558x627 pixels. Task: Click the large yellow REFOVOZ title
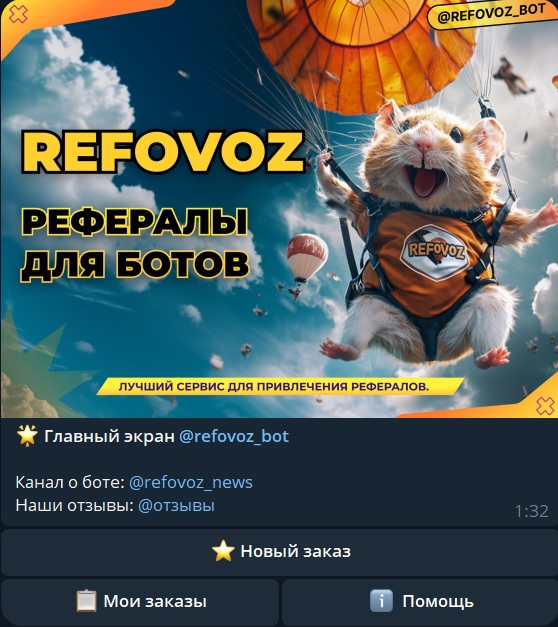(163, 152)
